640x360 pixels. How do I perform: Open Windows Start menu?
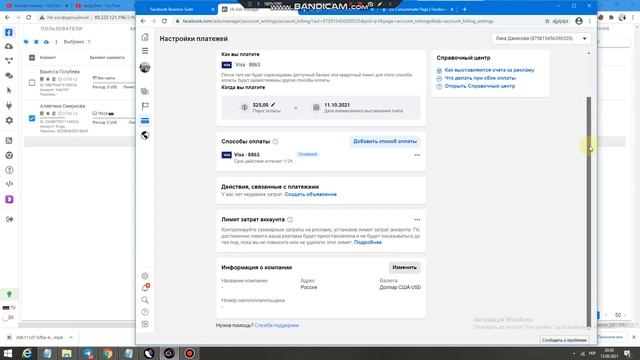[x=8, y=353]
